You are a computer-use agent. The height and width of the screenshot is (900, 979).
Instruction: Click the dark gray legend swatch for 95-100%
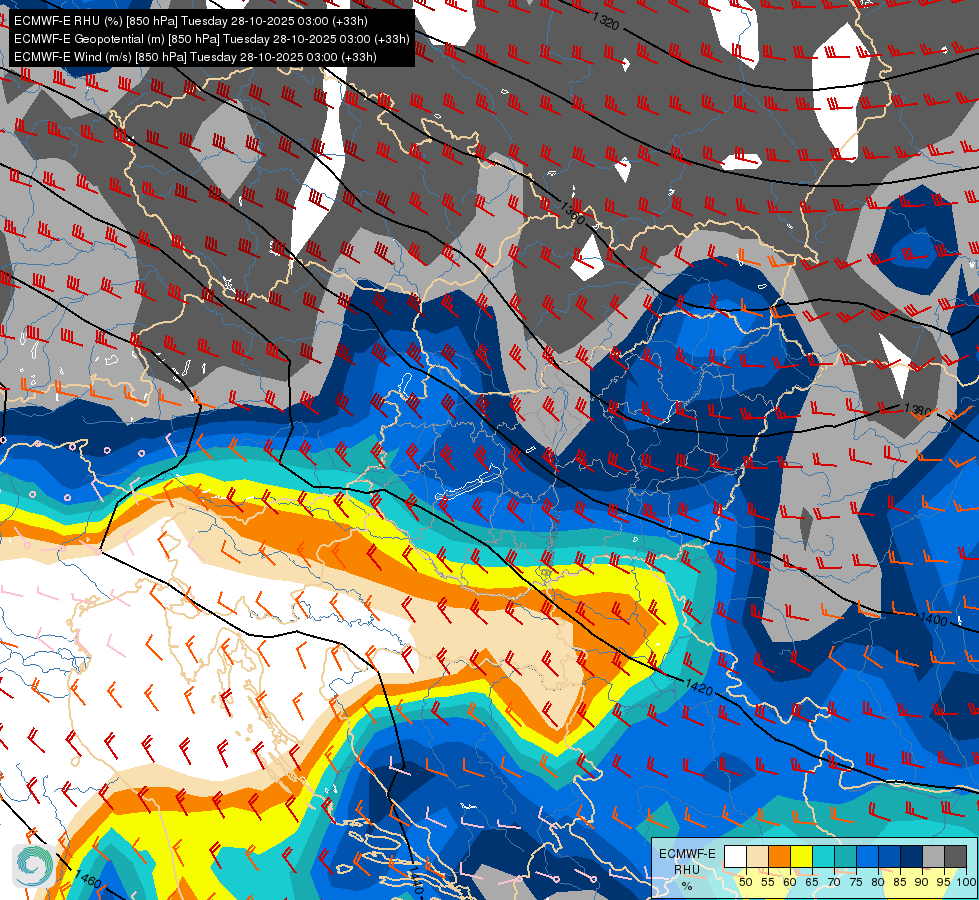pos(956,856)
